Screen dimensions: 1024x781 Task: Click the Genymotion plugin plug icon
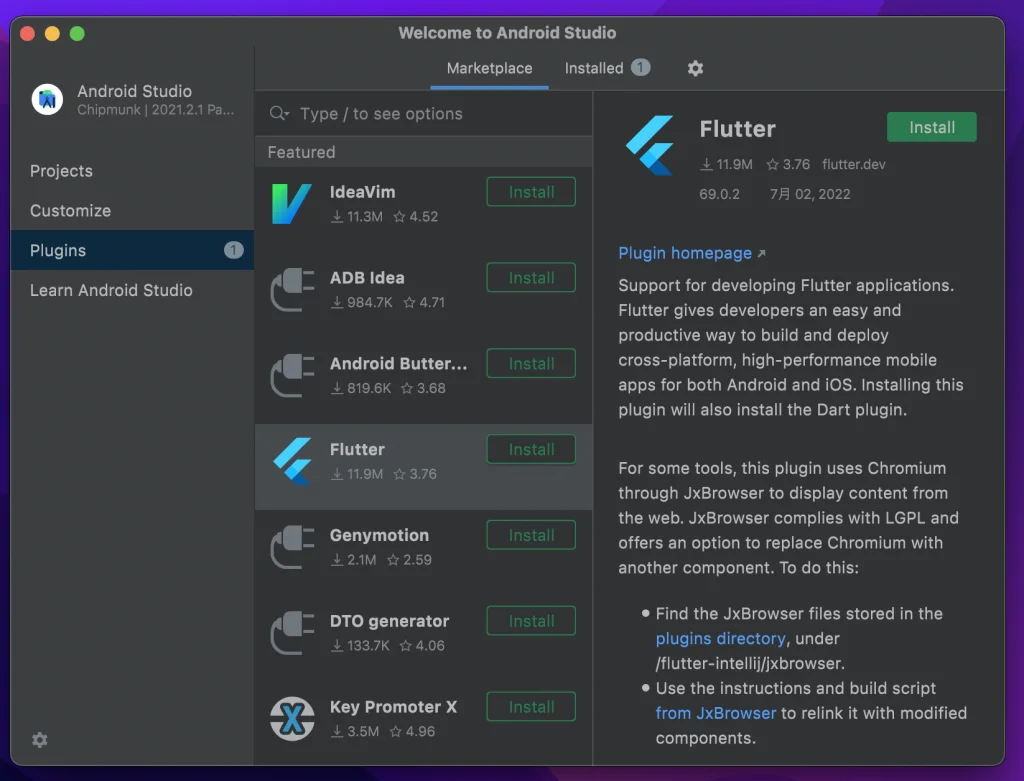point(292,547)
